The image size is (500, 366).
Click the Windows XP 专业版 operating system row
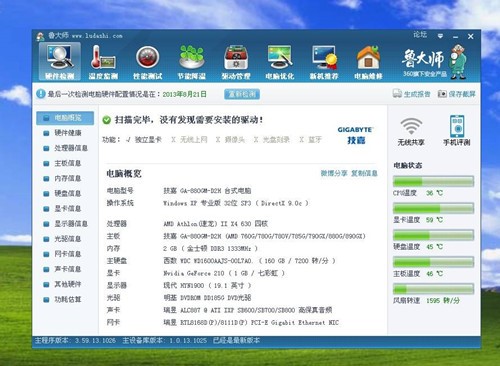click(207, 203)
